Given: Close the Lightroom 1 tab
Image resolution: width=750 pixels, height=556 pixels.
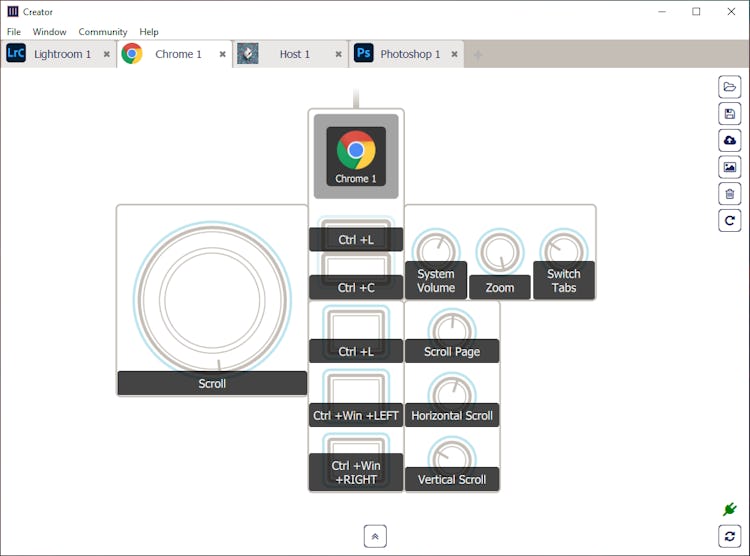Looking at the screenshot, I should click(x=107, y=55).
